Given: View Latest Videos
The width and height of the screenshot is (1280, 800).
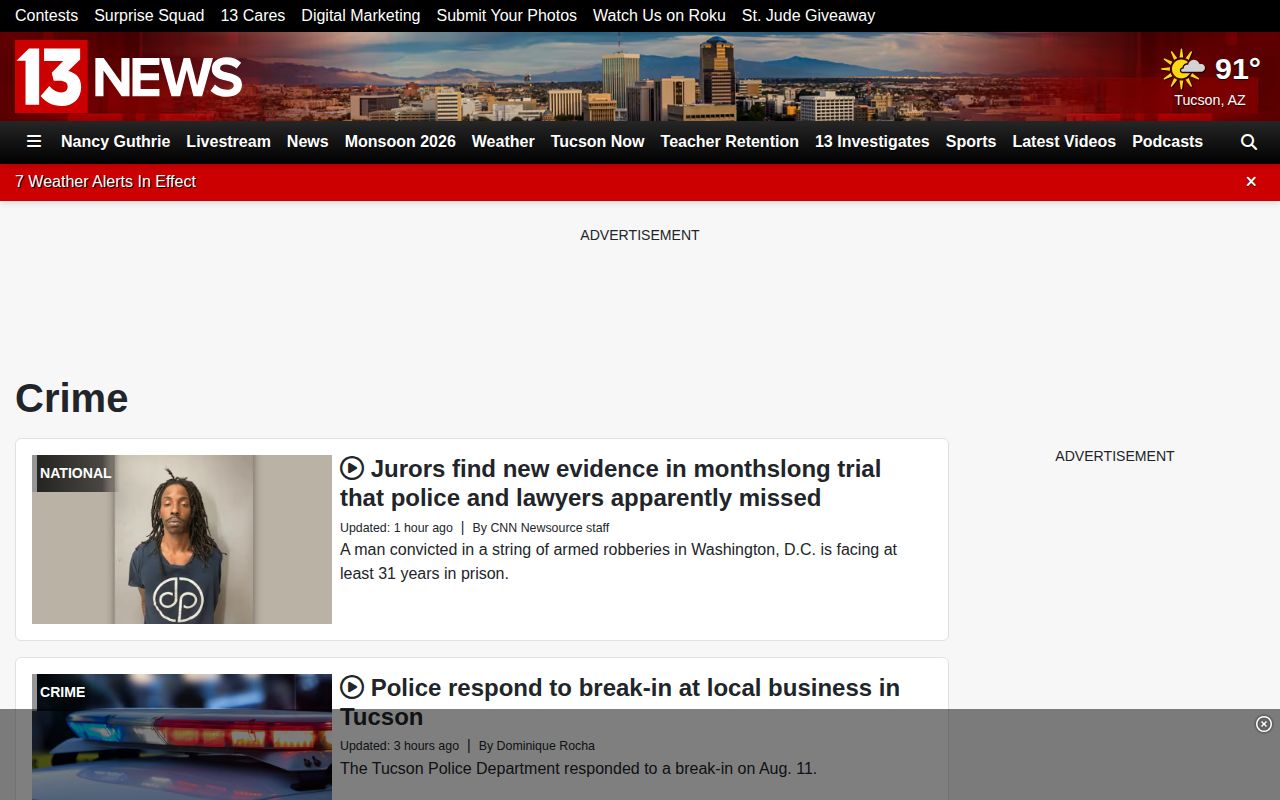Looking at the screenshot, I should pyautogui.click(x=1064, y=142).
